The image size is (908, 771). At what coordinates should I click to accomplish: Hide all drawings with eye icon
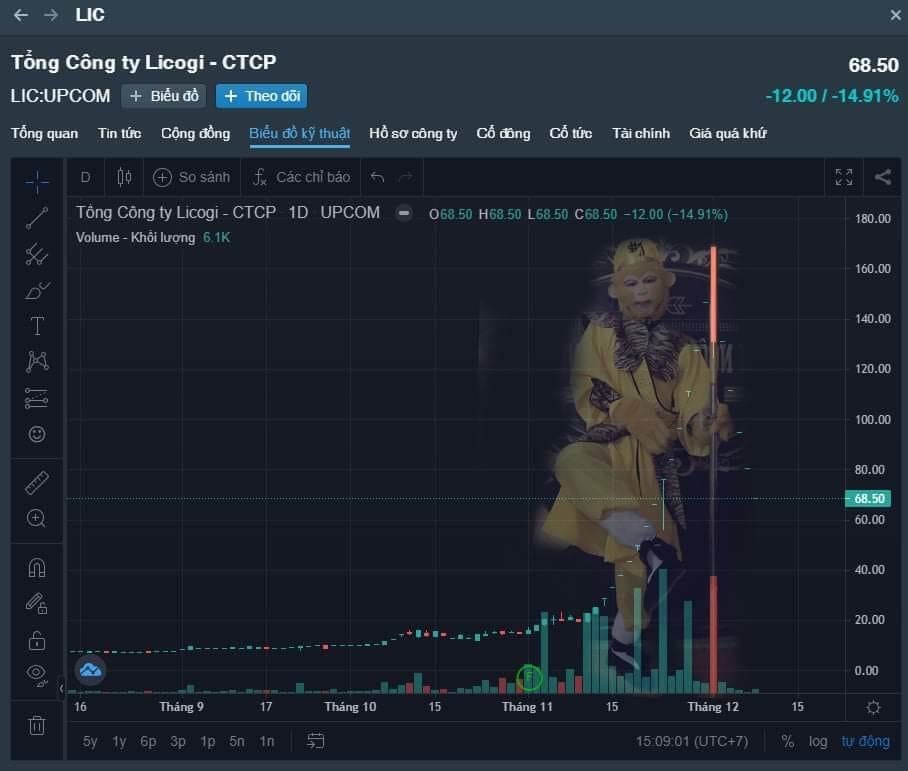coord(36,674)
